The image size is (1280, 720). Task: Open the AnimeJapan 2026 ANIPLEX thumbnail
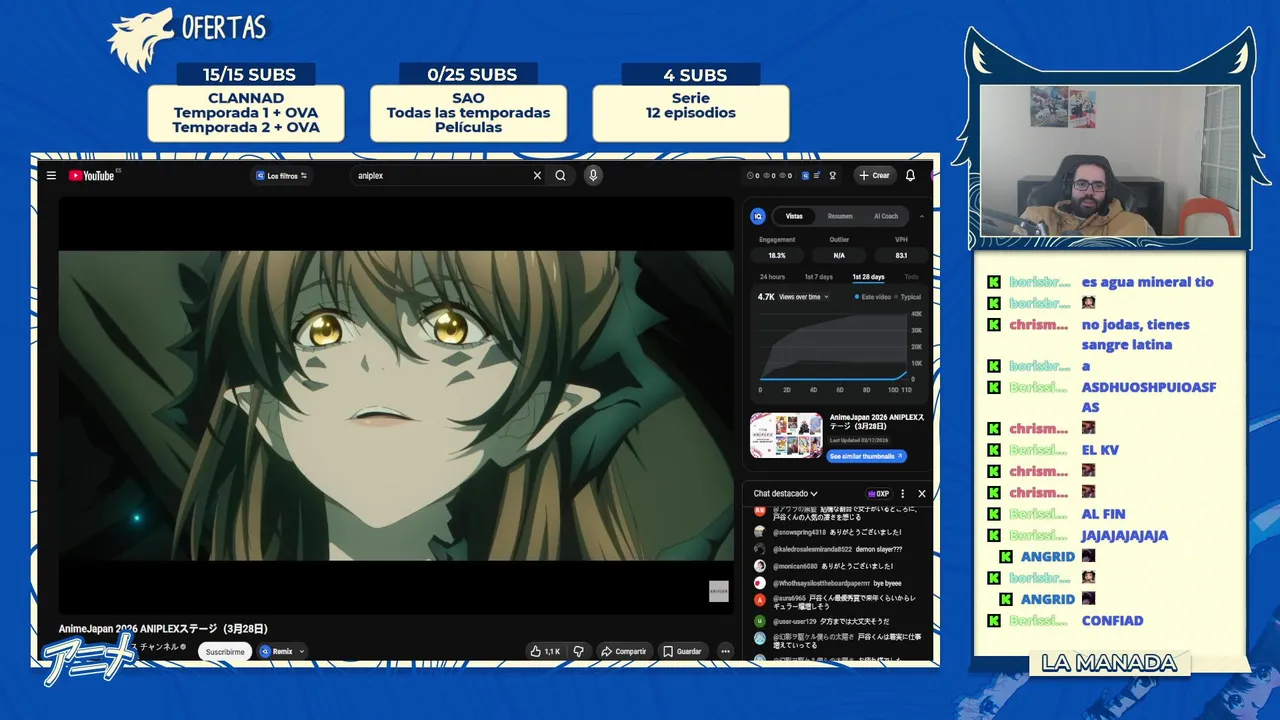[x=786, y=435]
